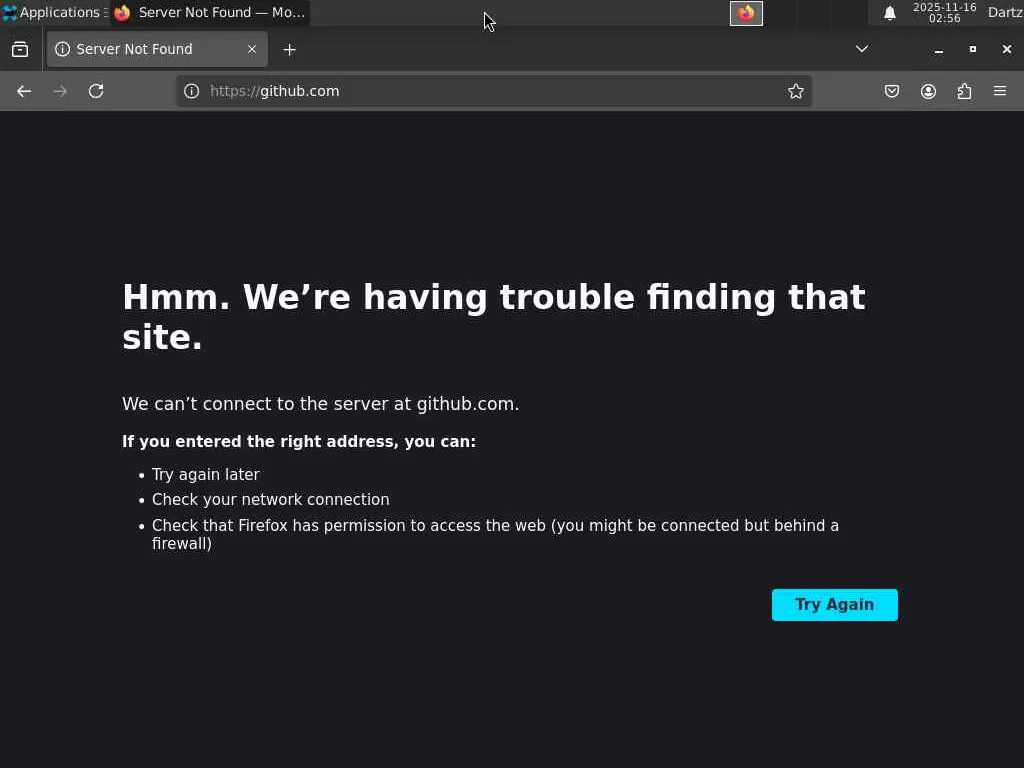Click the disabled forward arrow

(60, 91)
